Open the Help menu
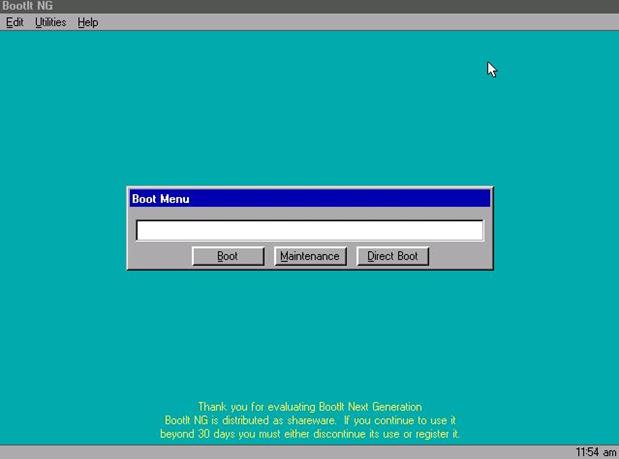 (x=88, y=22)
